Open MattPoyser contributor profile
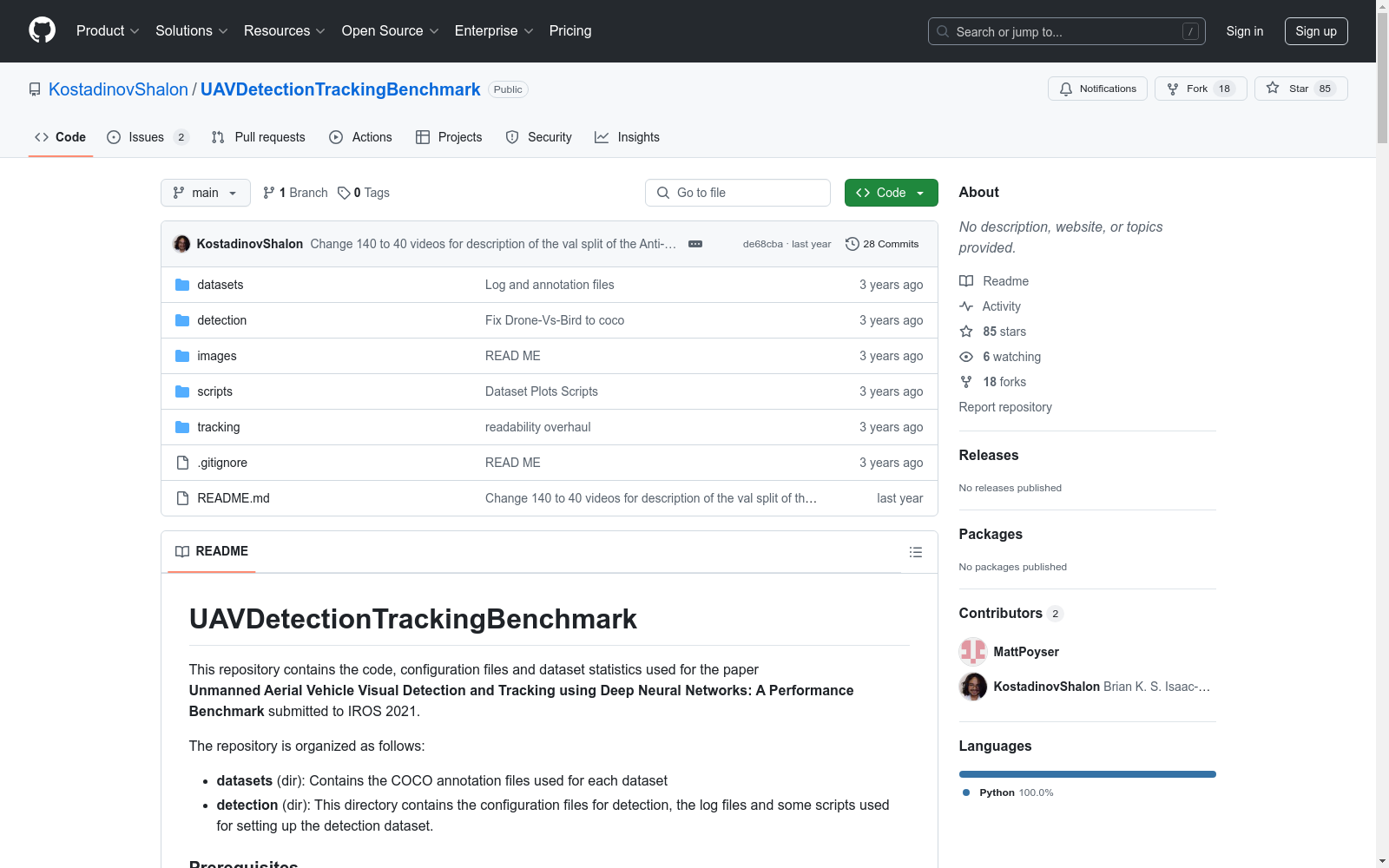 click(1026, 652)
